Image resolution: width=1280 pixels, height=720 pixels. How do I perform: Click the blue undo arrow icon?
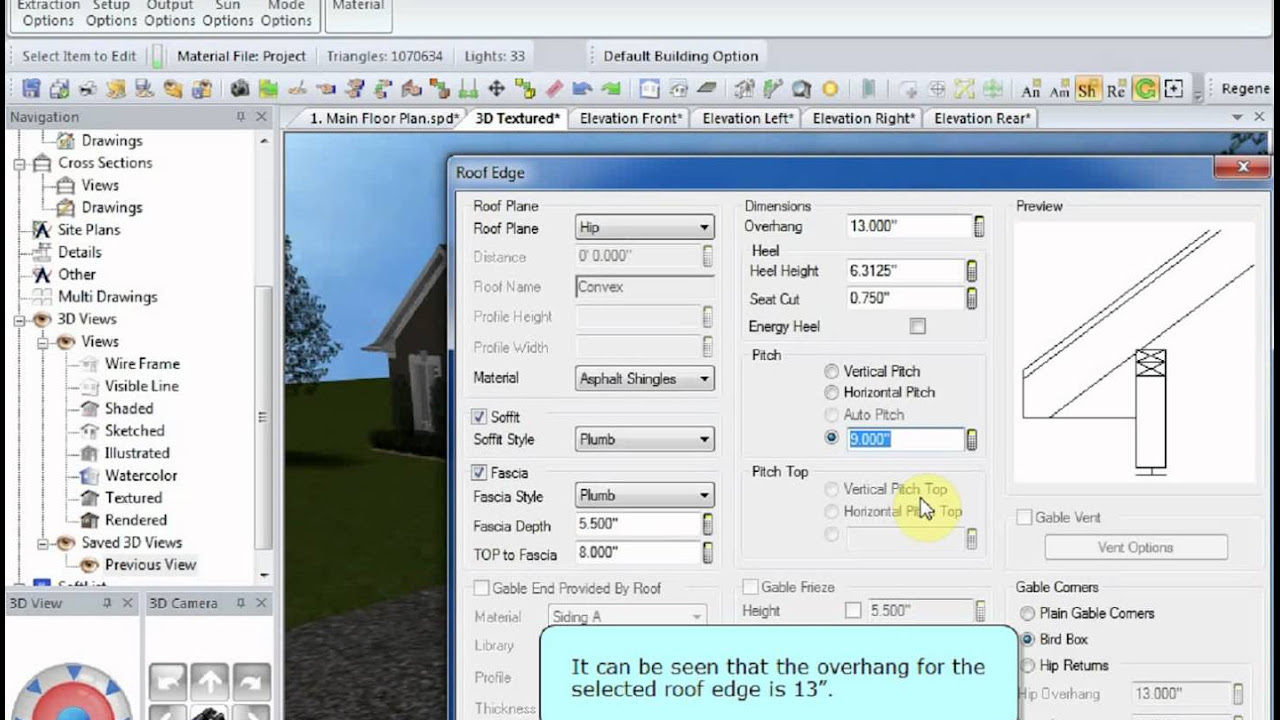pyautogui.click(x=582, y=89)
